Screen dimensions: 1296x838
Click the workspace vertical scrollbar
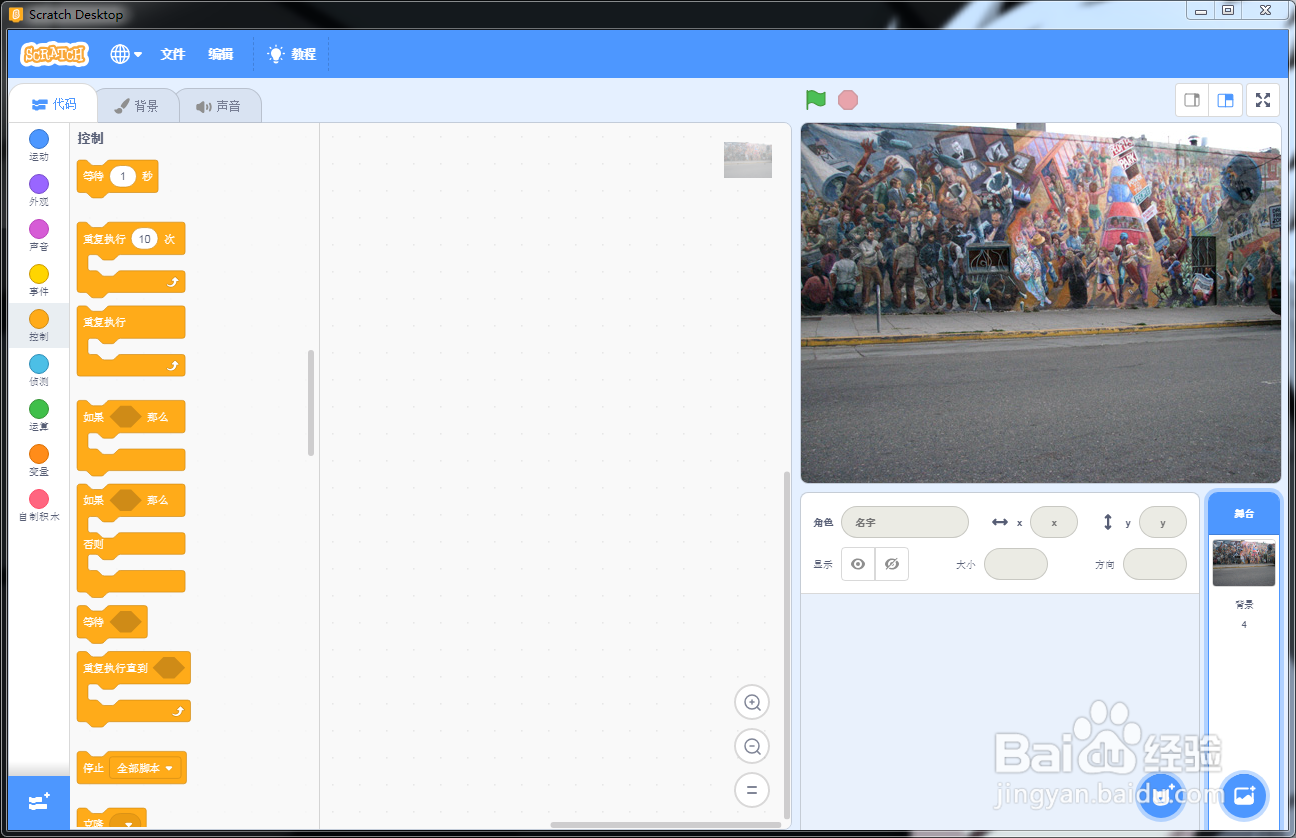point(787,645)
